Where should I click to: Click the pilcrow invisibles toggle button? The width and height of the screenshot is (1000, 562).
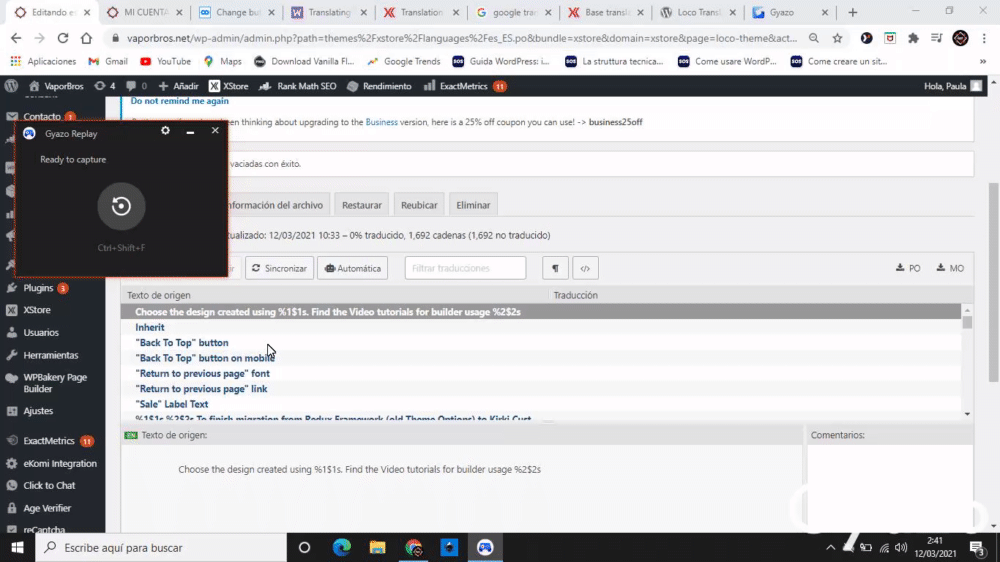[555, 269]
